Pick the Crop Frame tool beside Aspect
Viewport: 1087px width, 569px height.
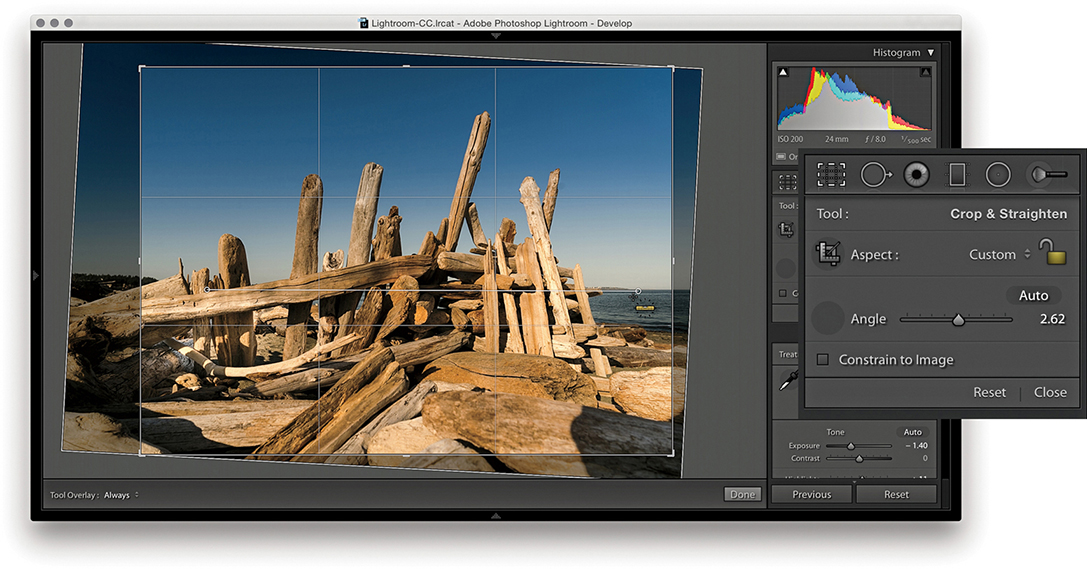[x=828, y=254]
